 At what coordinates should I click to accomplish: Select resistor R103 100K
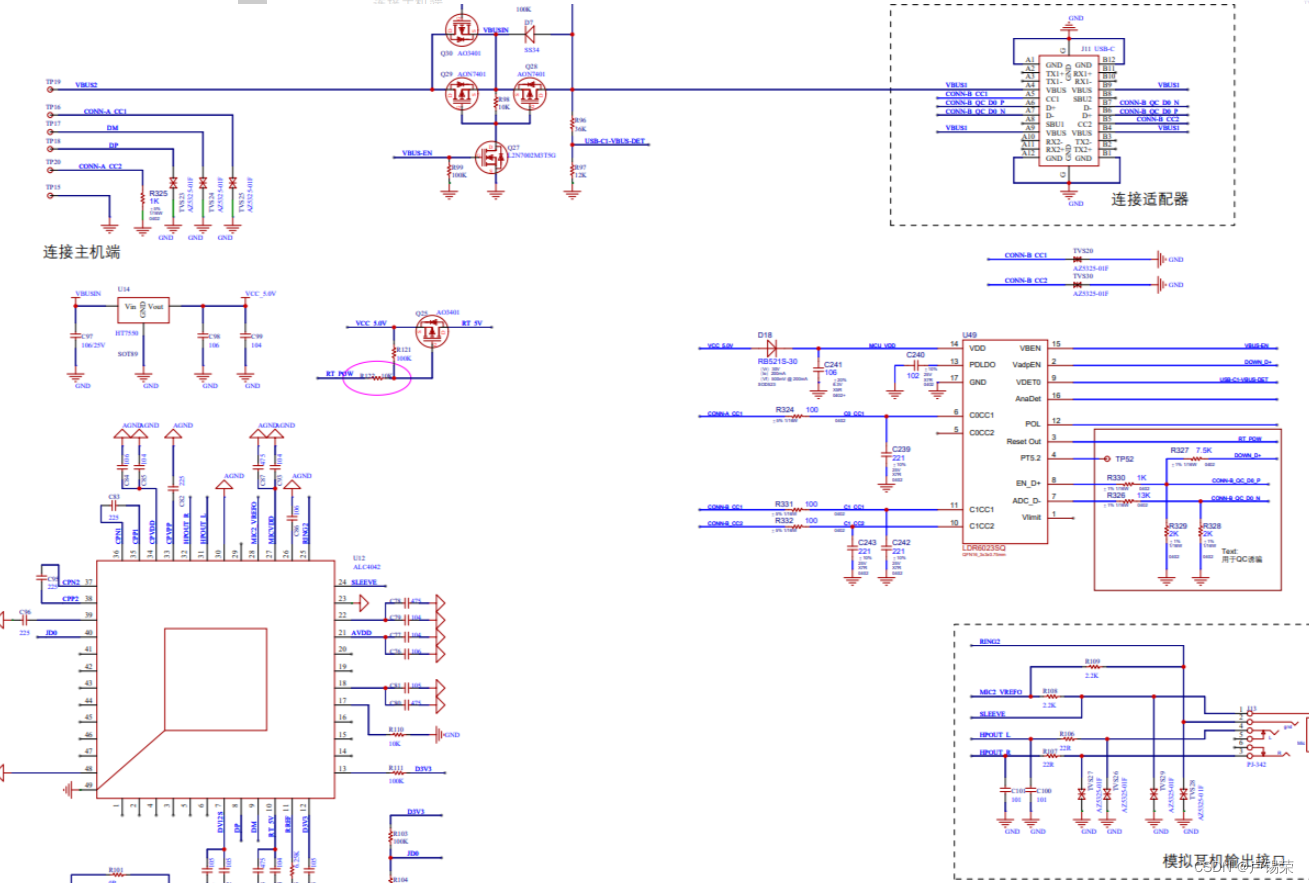pyautogui.click(x=392, y=836)
